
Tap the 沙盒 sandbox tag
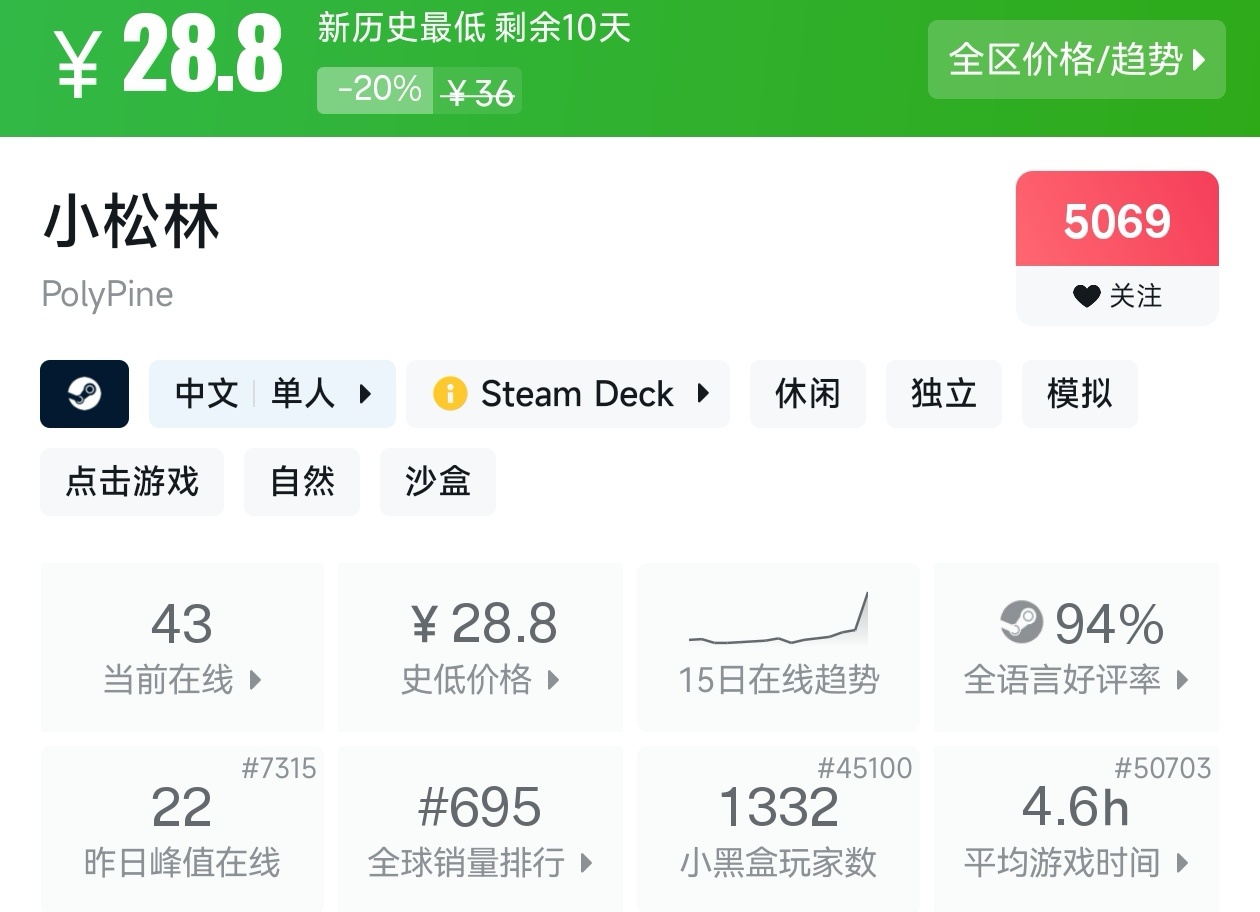click(438, 482)
